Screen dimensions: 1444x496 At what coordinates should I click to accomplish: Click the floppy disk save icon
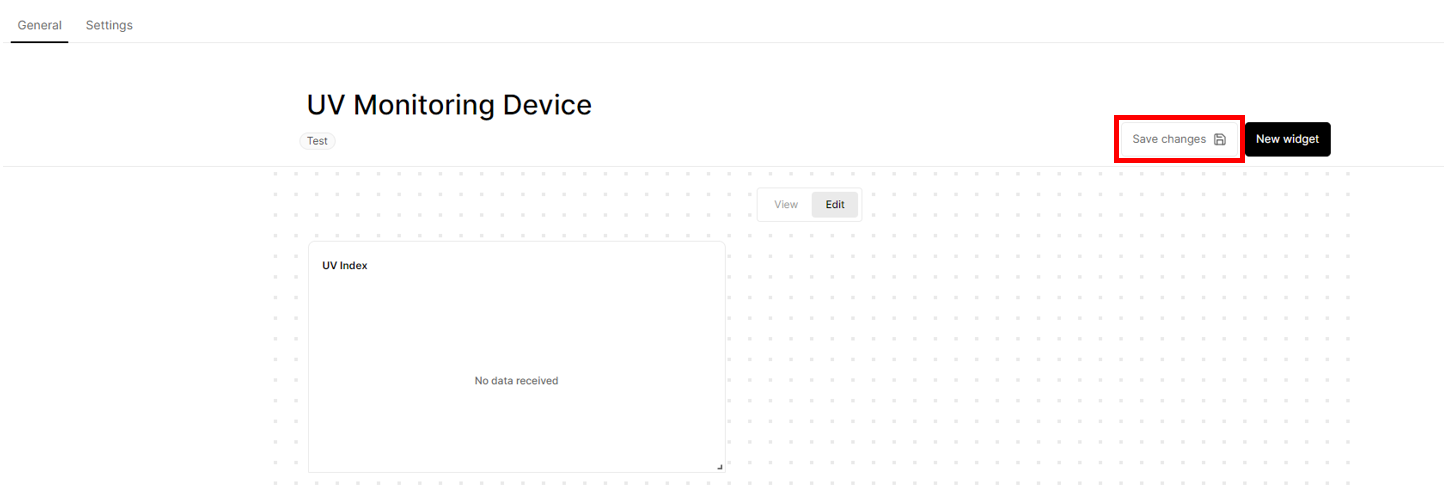[x=1220, y=140]
